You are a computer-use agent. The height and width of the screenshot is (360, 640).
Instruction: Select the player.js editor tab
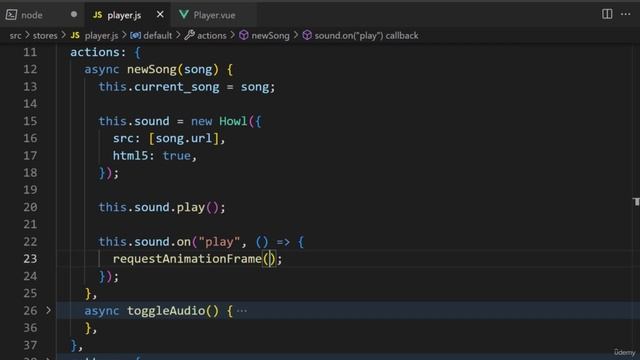click(128, 15)
